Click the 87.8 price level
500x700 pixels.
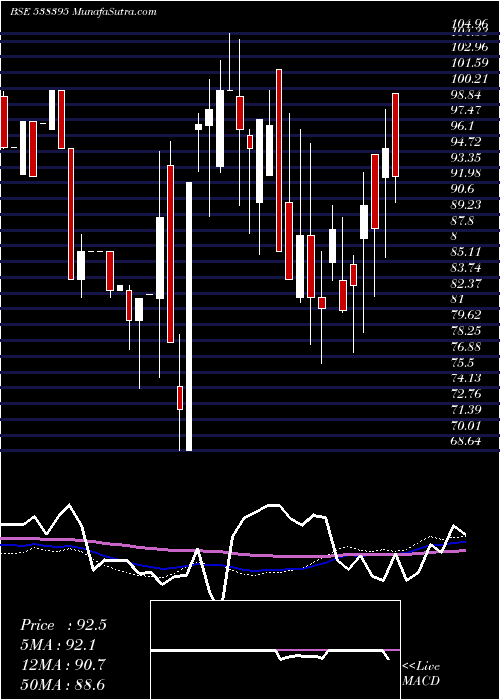coord(463,221)
